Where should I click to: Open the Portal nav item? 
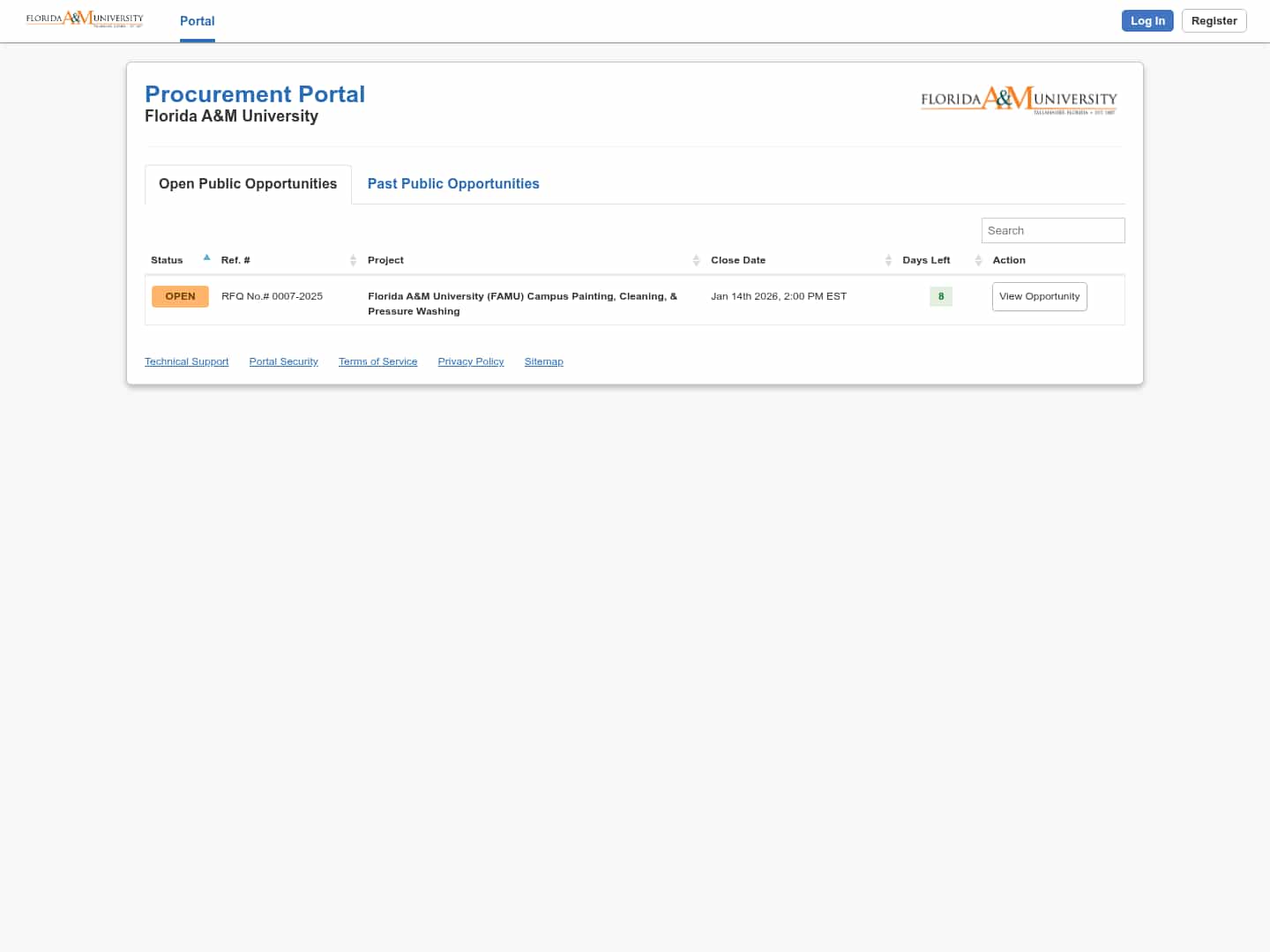198,21
